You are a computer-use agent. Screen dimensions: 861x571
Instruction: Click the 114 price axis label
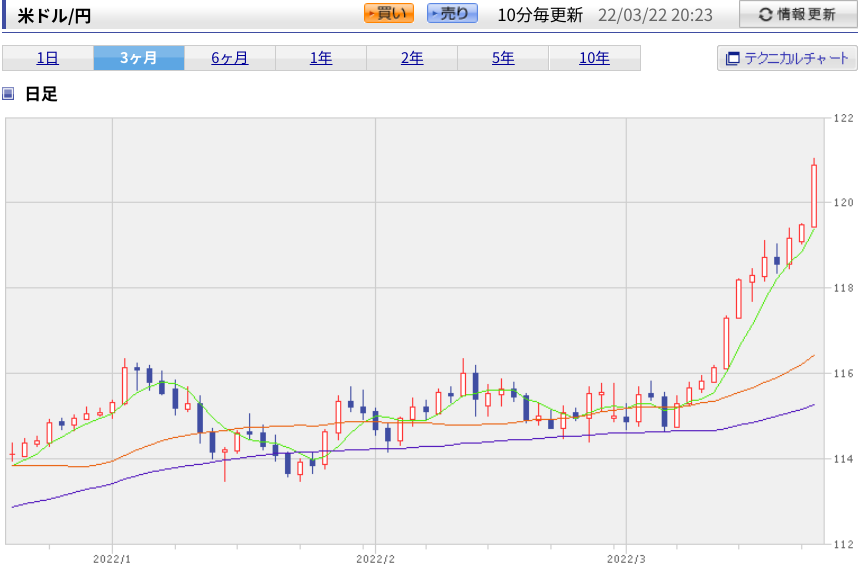[843, 459]
